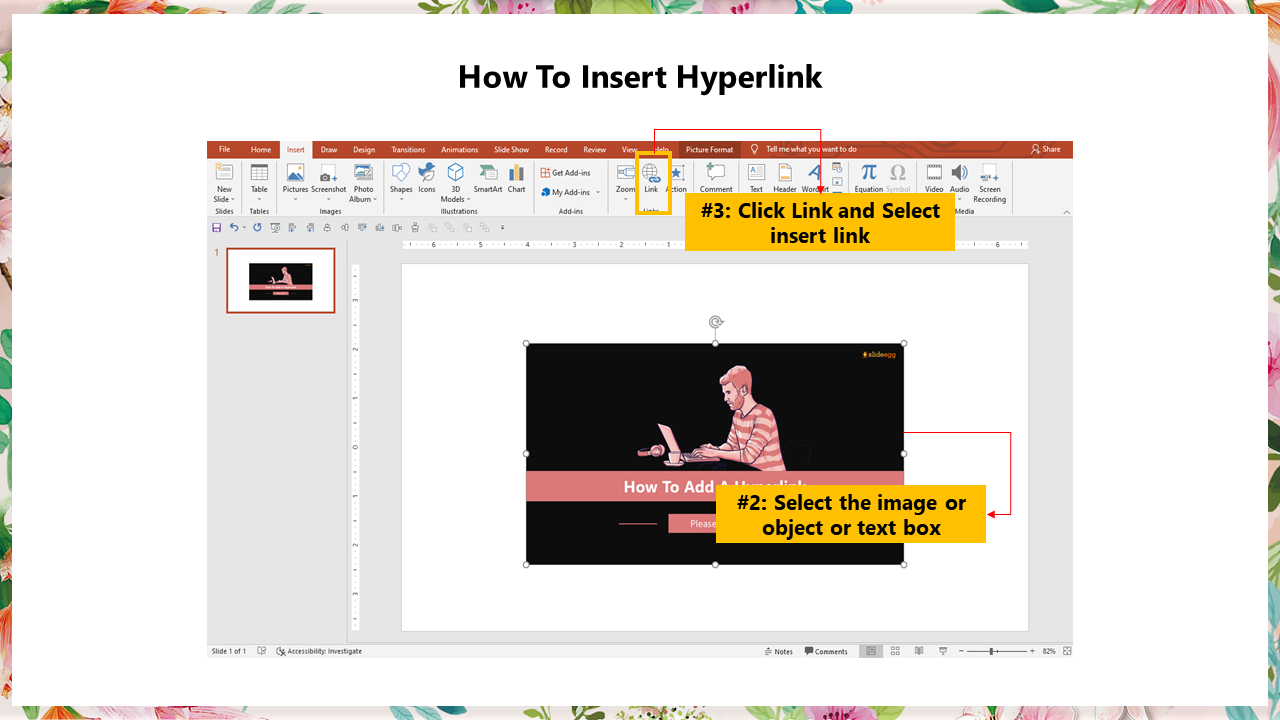Click the Tell me lightbulb icon
This screenshot has width=1280, height=720.
point(755,149)
